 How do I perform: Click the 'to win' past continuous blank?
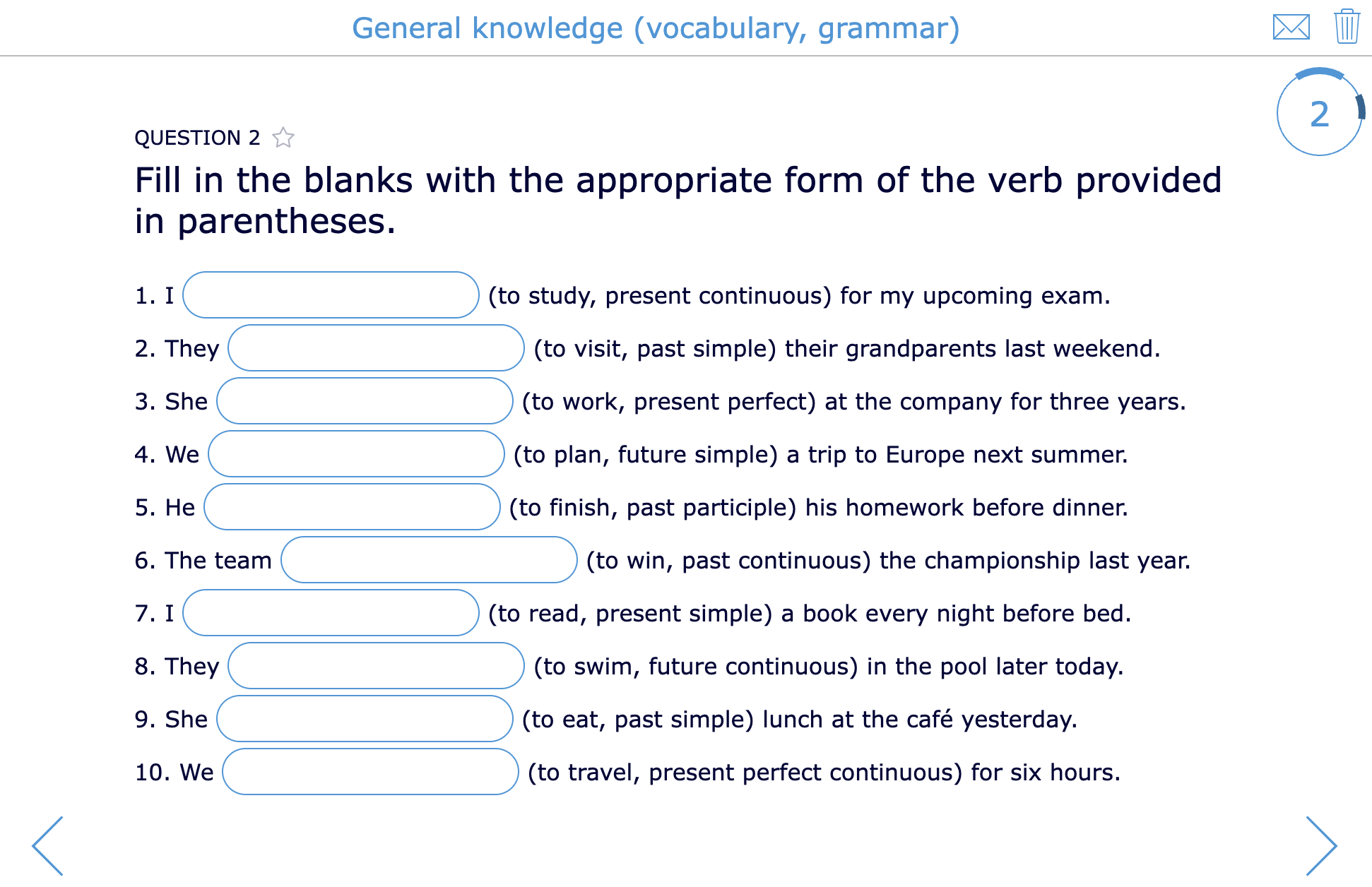click(429, 560)
